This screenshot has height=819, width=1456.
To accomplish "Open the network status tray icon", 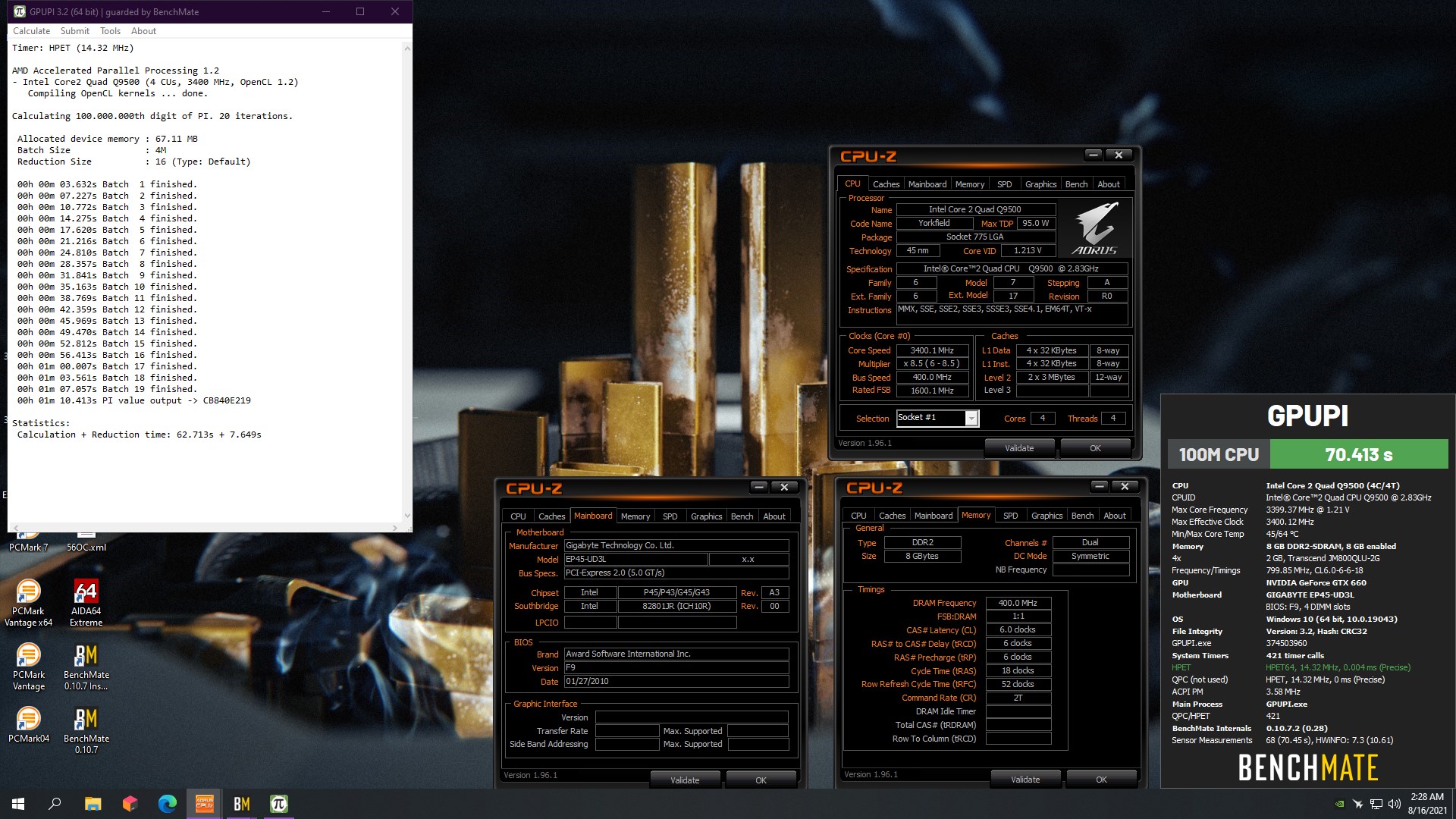I will pyautogui.click(x=1376, y=804).
